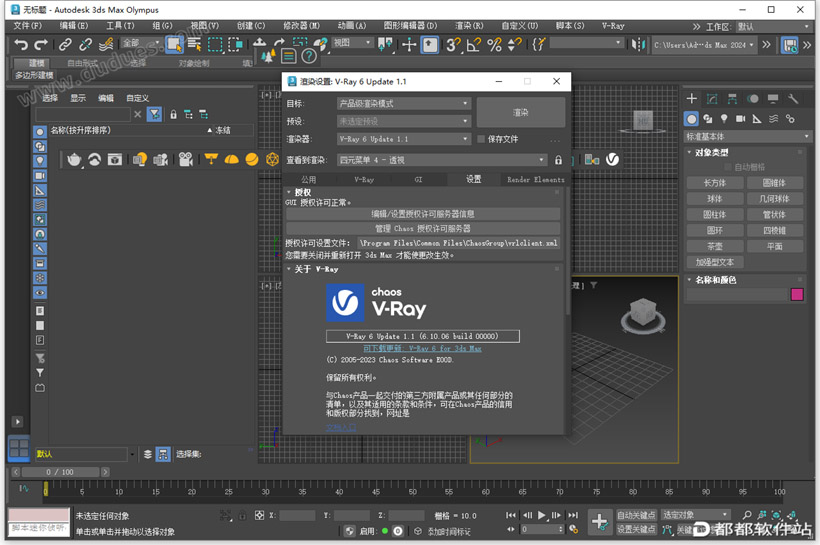This screenshot has width=820, height=545.
Task: Toggle display of lights in explorer sidebar
Action: coord(40,161)
